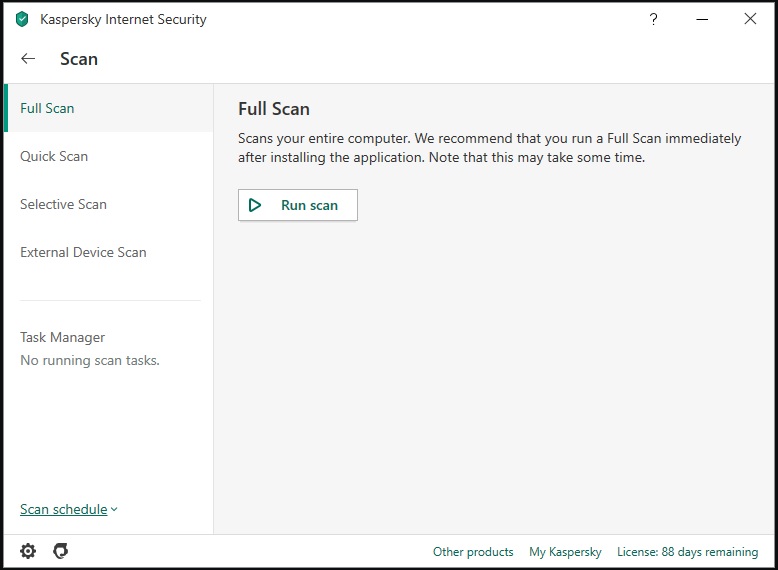
Task: Go to My Kaspersky
Action: coord(565,552)
